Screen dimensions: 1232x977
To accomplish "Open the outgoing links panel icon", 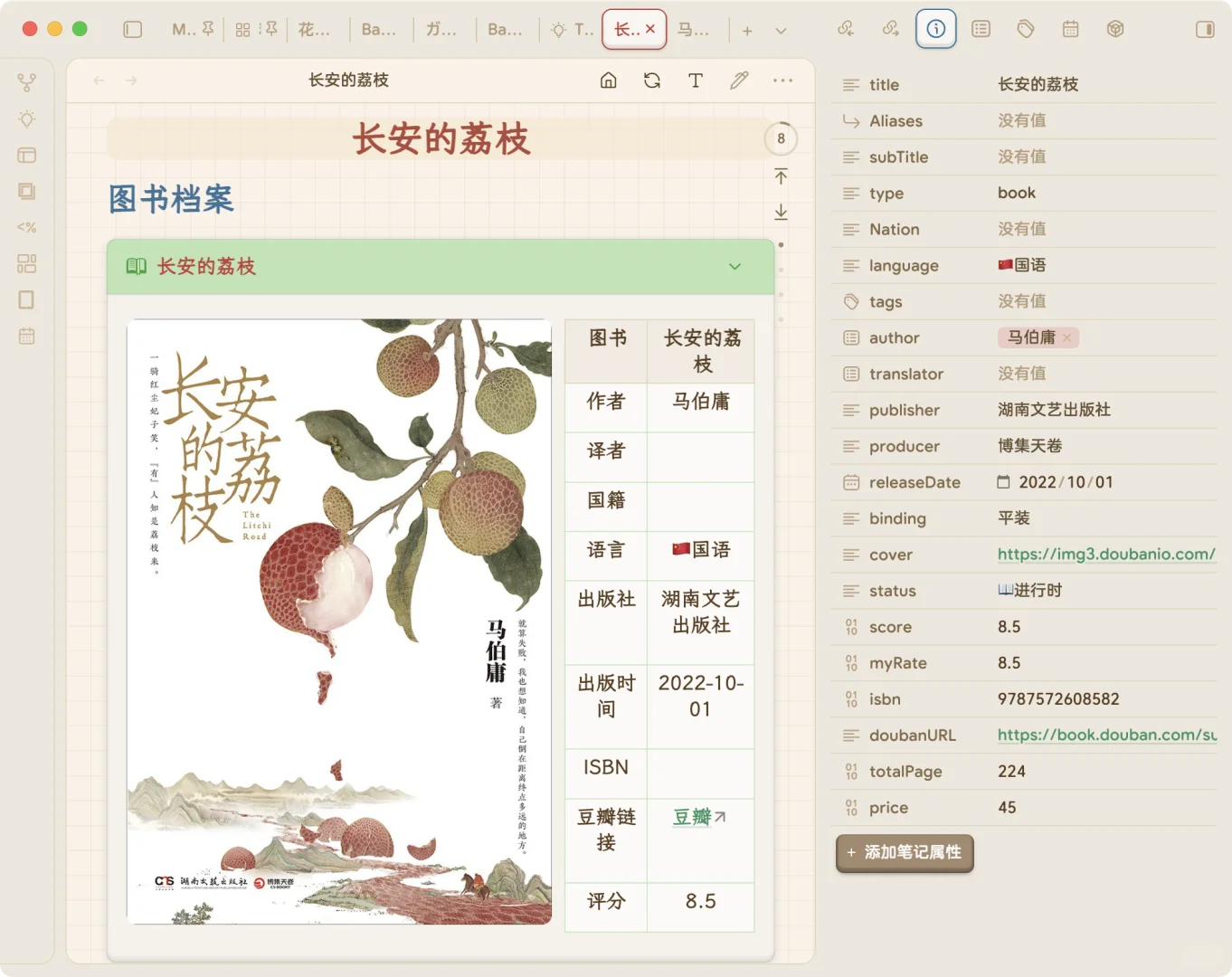I will [x=891, y=29].
